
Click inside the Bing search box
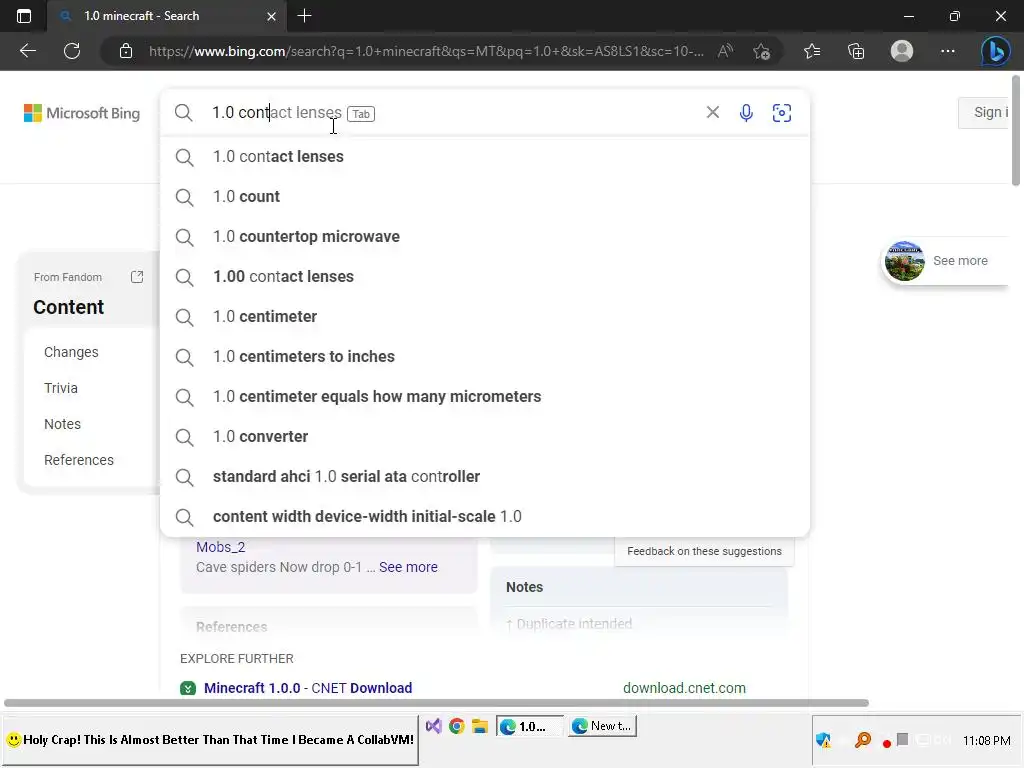pos(451,112)
